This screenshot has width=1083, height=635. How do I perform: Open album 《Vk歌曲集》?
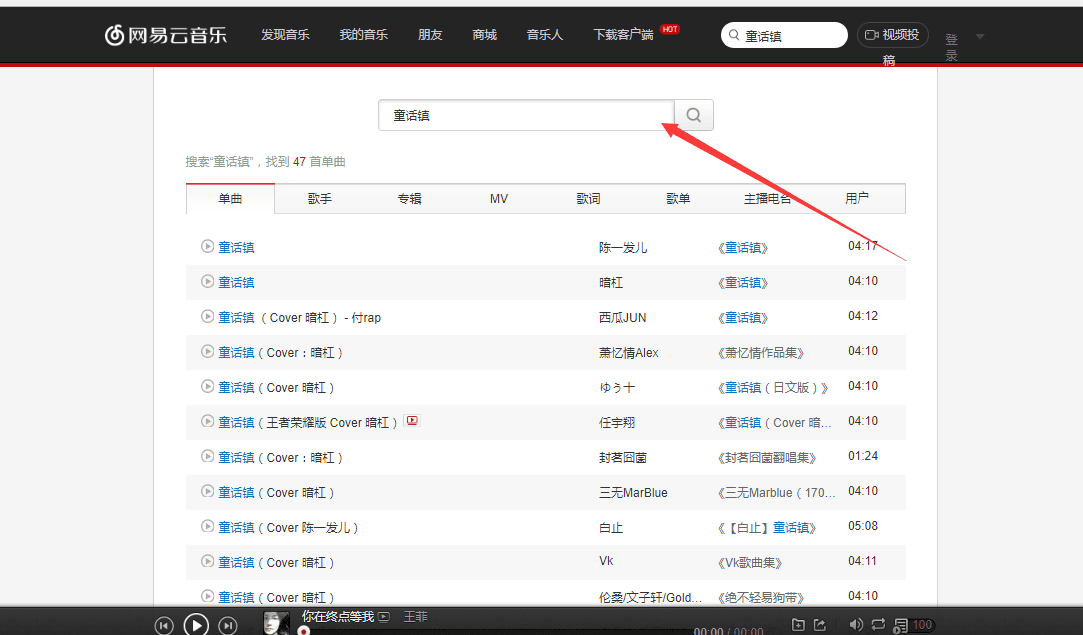[750, 563]
